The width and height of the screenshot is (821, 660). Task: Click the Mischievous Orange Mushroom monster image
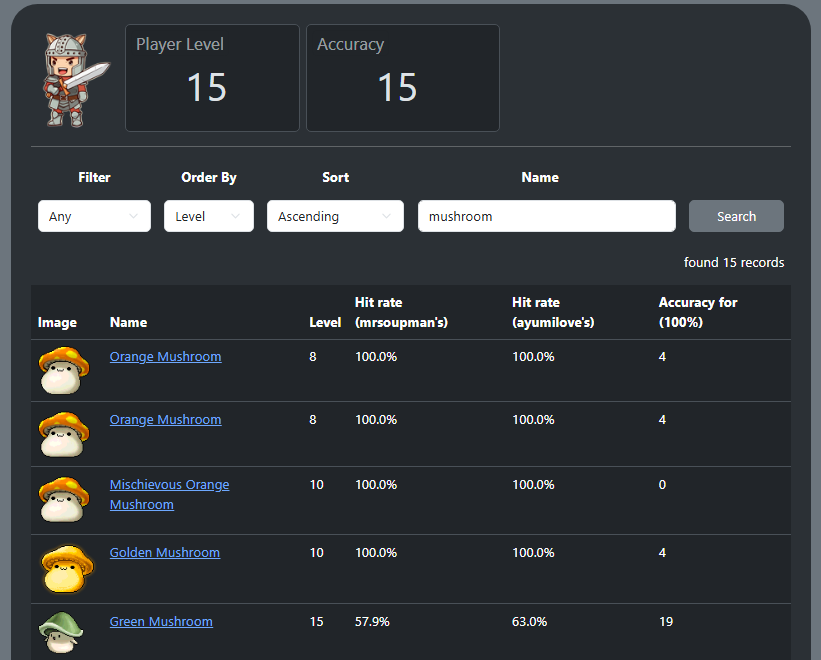coord(64,499)
